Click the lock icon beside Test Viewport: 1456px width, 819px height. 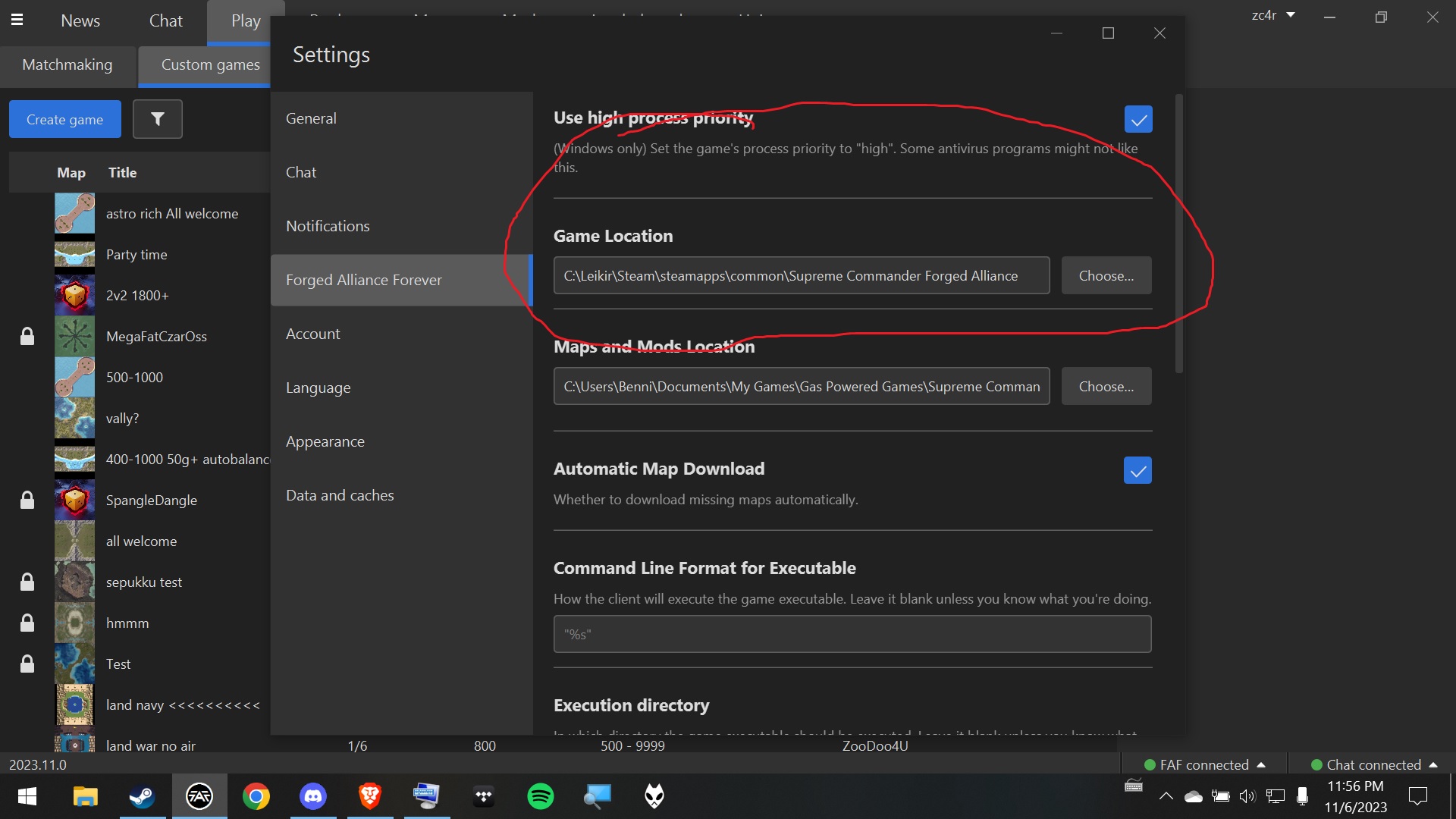click(x=27, y=664)
